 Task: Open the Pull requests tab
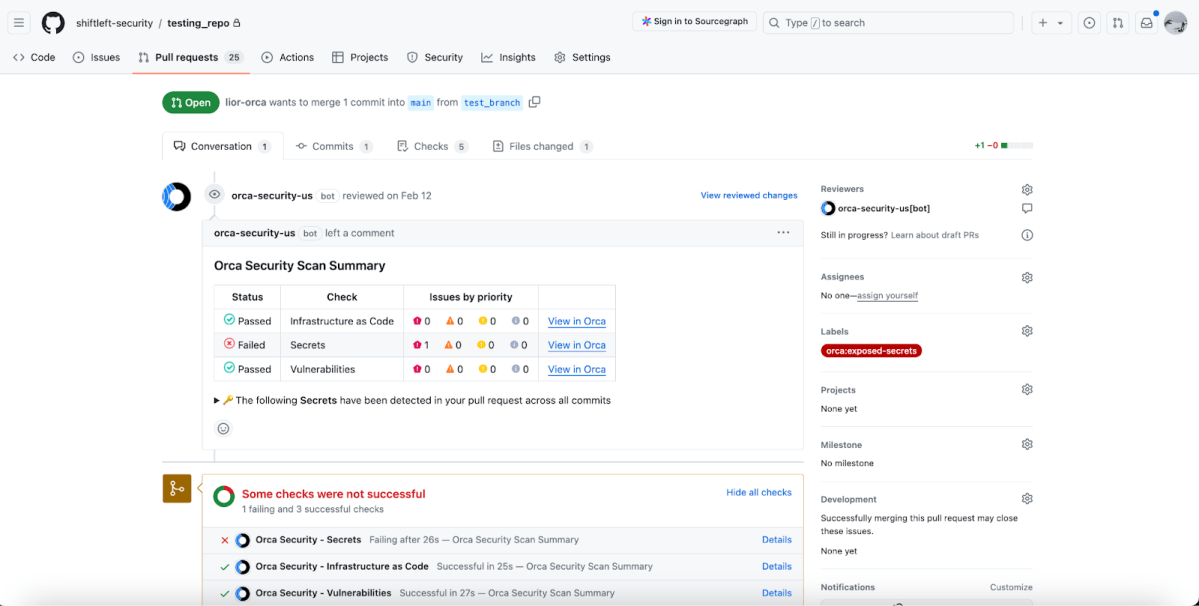pyautogui.click(x=190, y=57)
